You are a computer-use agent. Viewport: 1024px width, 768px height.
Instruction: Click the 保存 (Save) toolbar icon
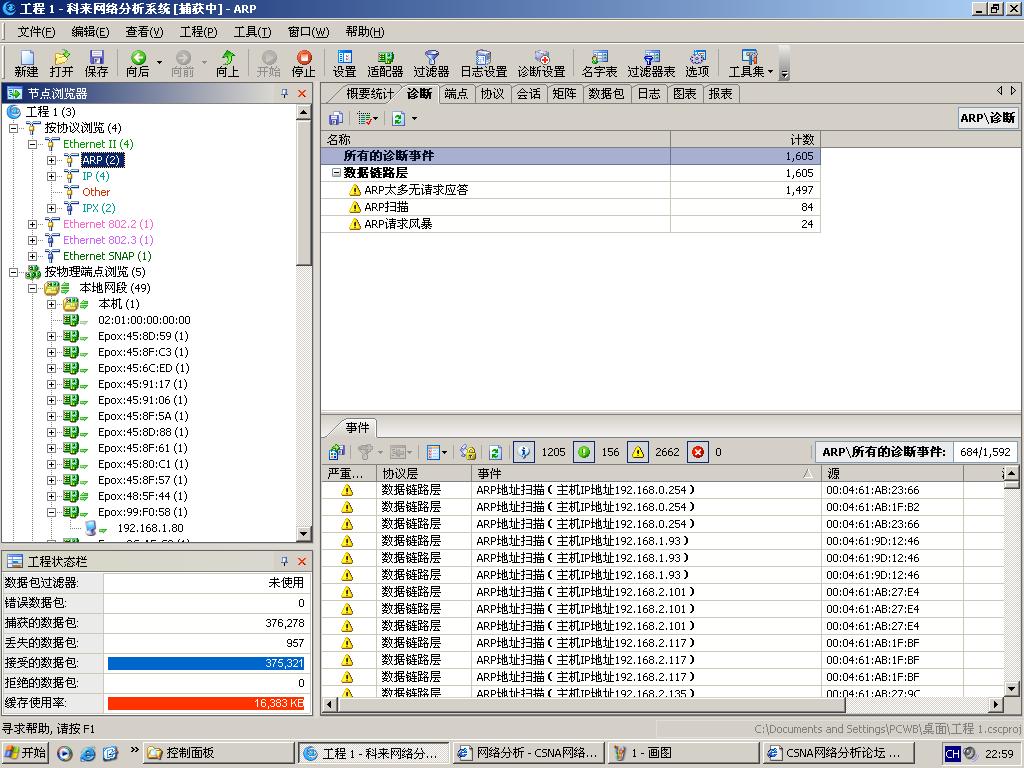(96, 63)
